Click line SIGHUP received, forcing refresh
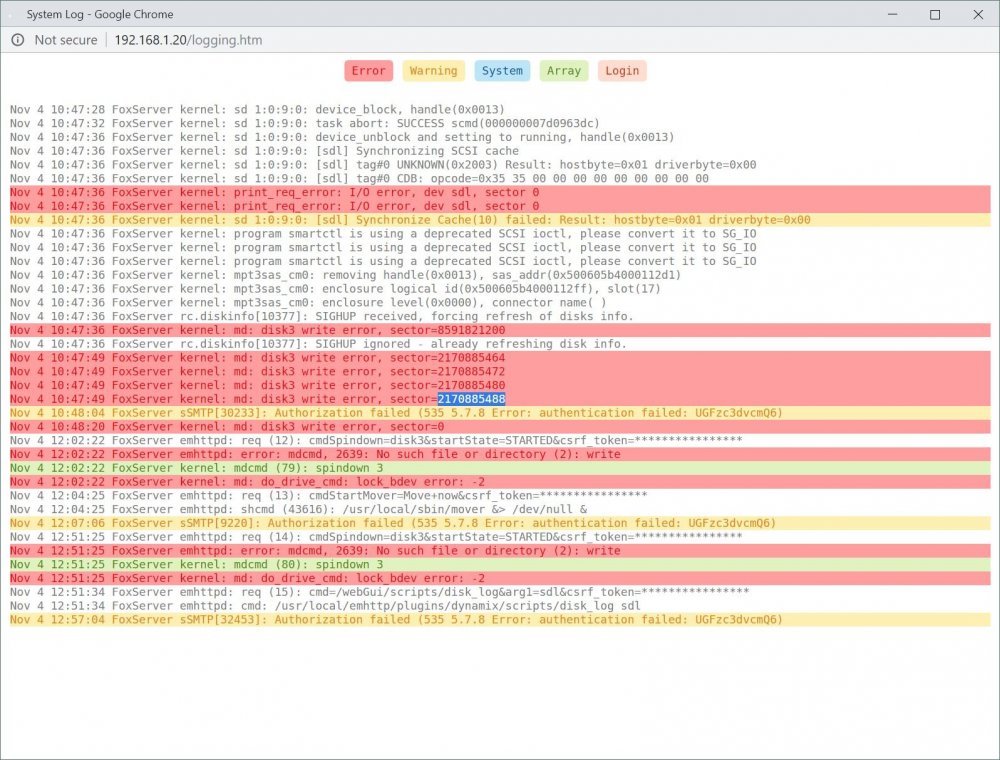The height and width of the screenshot is (760, 1000). pyautogui.click(x=321, y=316)
